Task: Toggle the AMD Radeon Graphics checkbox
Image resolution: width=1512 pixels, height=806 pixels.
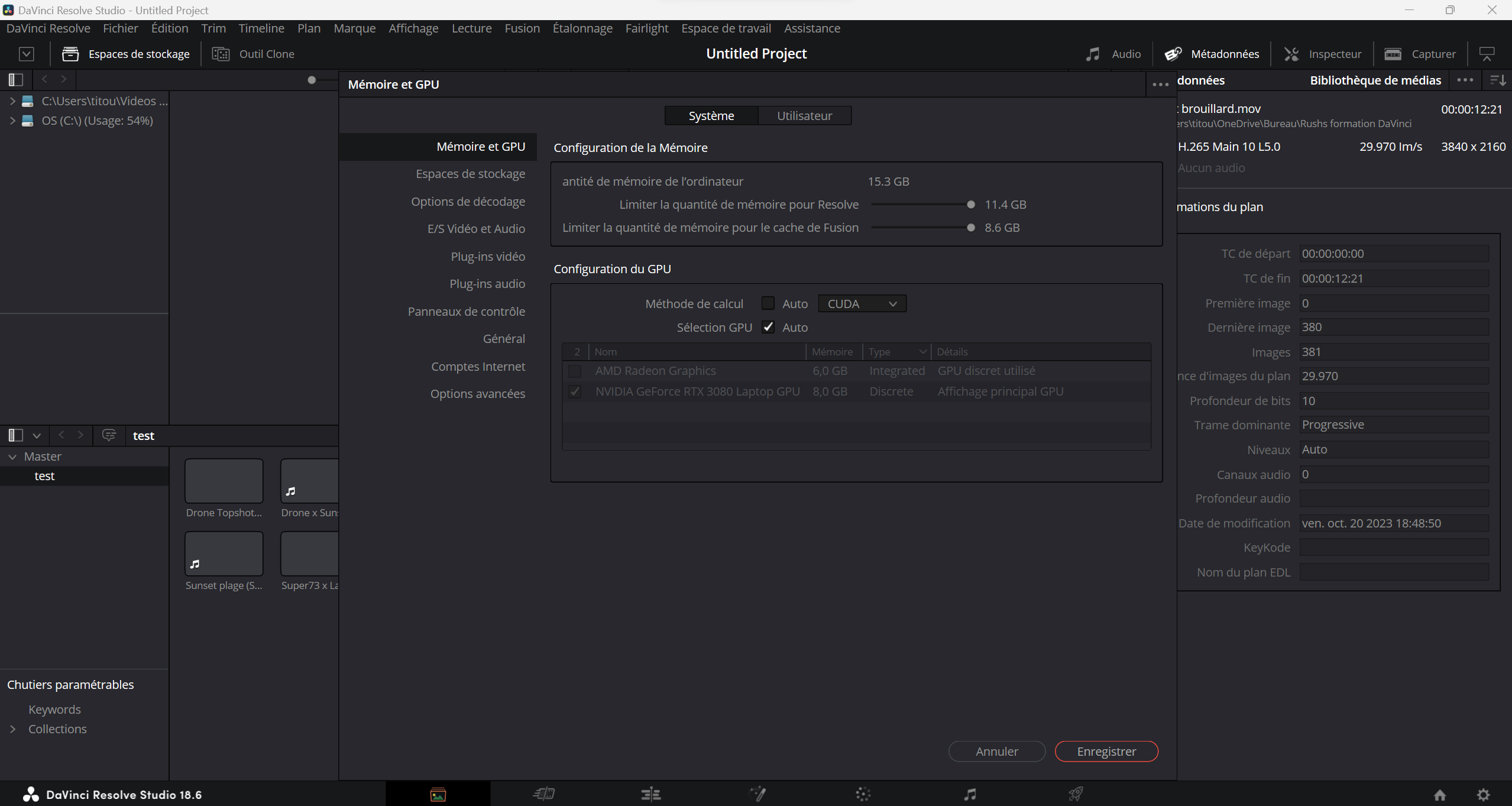Action: pos(574,371)
